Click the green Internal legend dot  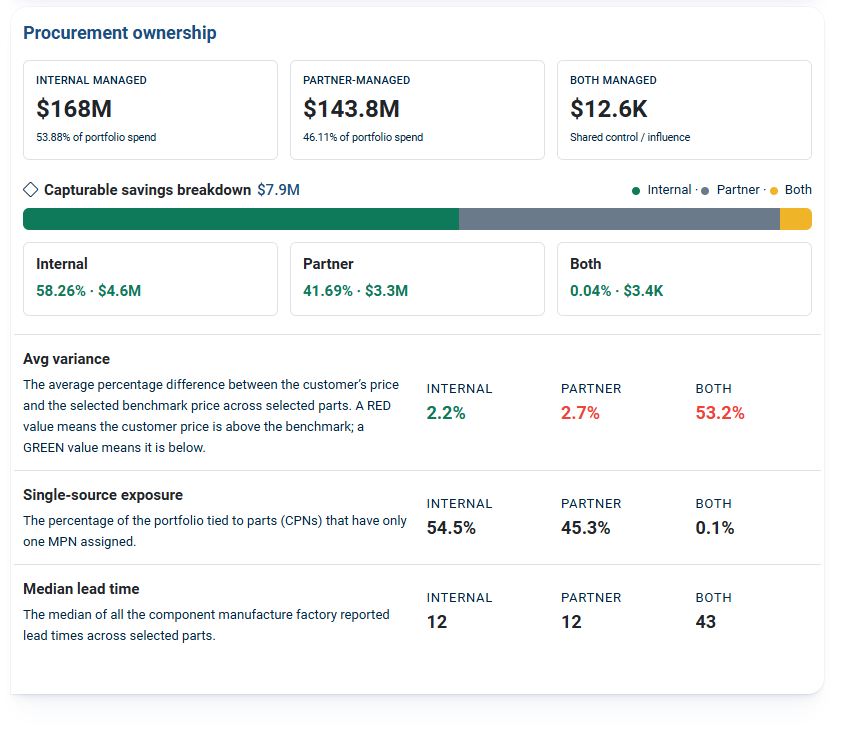636,191
